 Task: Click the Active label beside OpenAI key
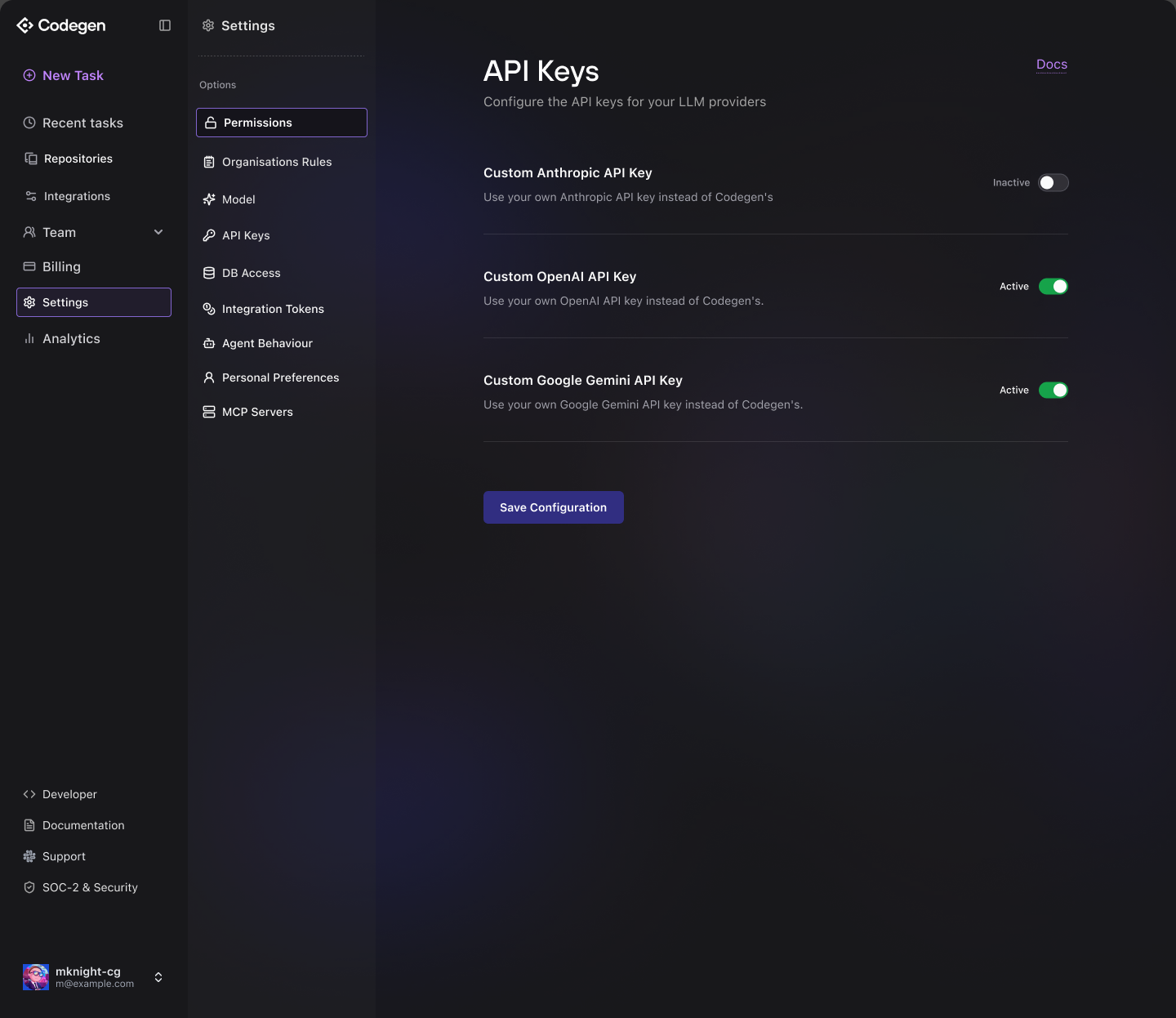tap(1014, 287)
